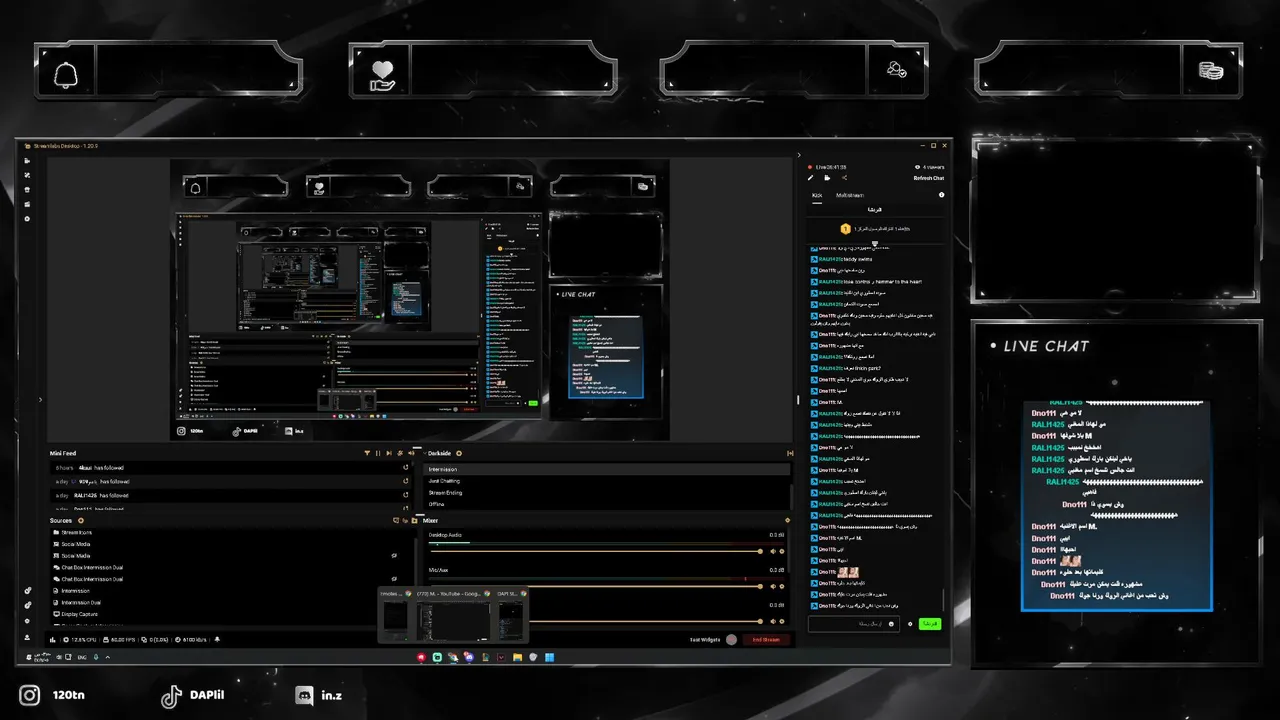1280x720 pixels.
Task: Adjust the Mic/Aux volume slider handle
Action: click(x=760, y=586)
